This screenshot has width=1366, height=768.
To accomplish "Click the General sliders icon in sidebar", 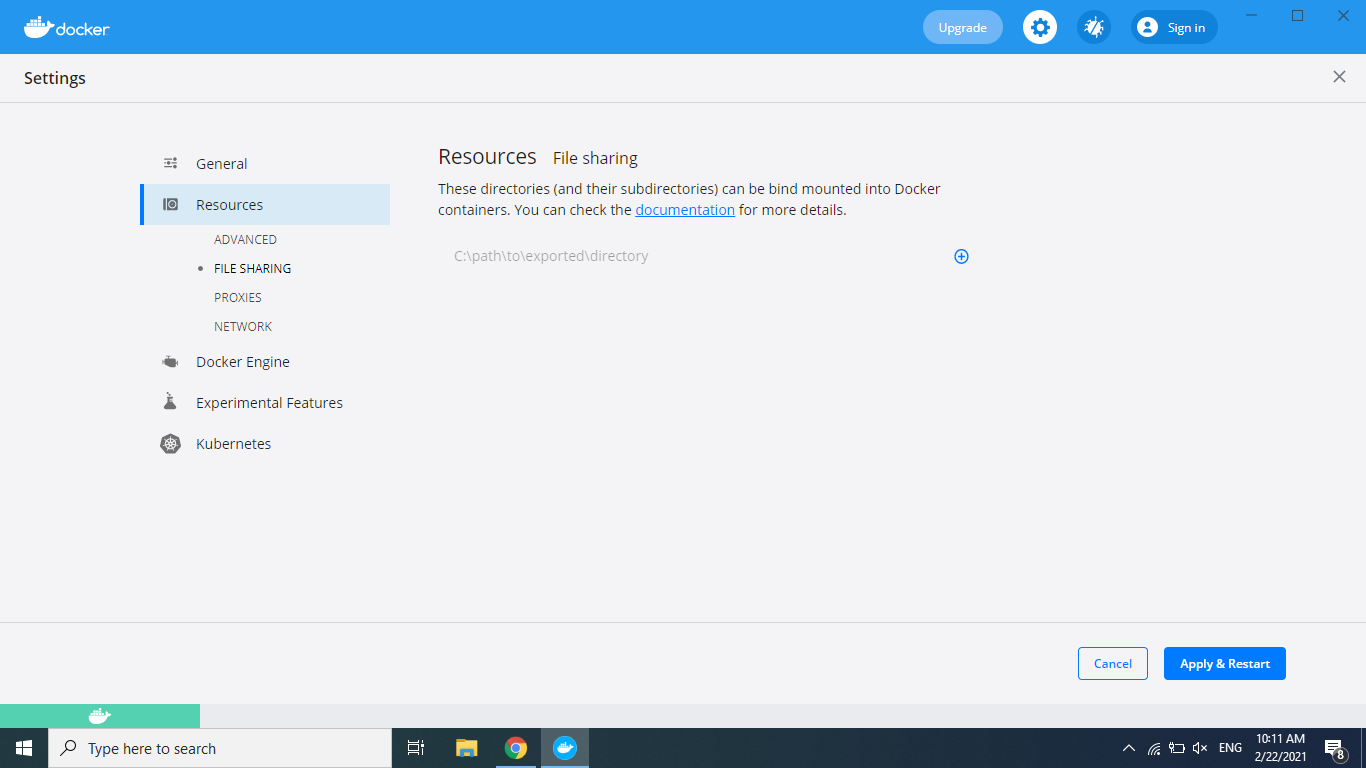I will coord(170,163).
